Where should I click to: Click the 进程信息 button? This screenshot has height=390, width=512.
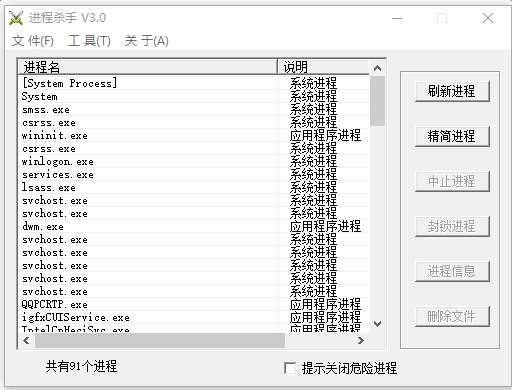pyautogui.click(x=452, y=271)
